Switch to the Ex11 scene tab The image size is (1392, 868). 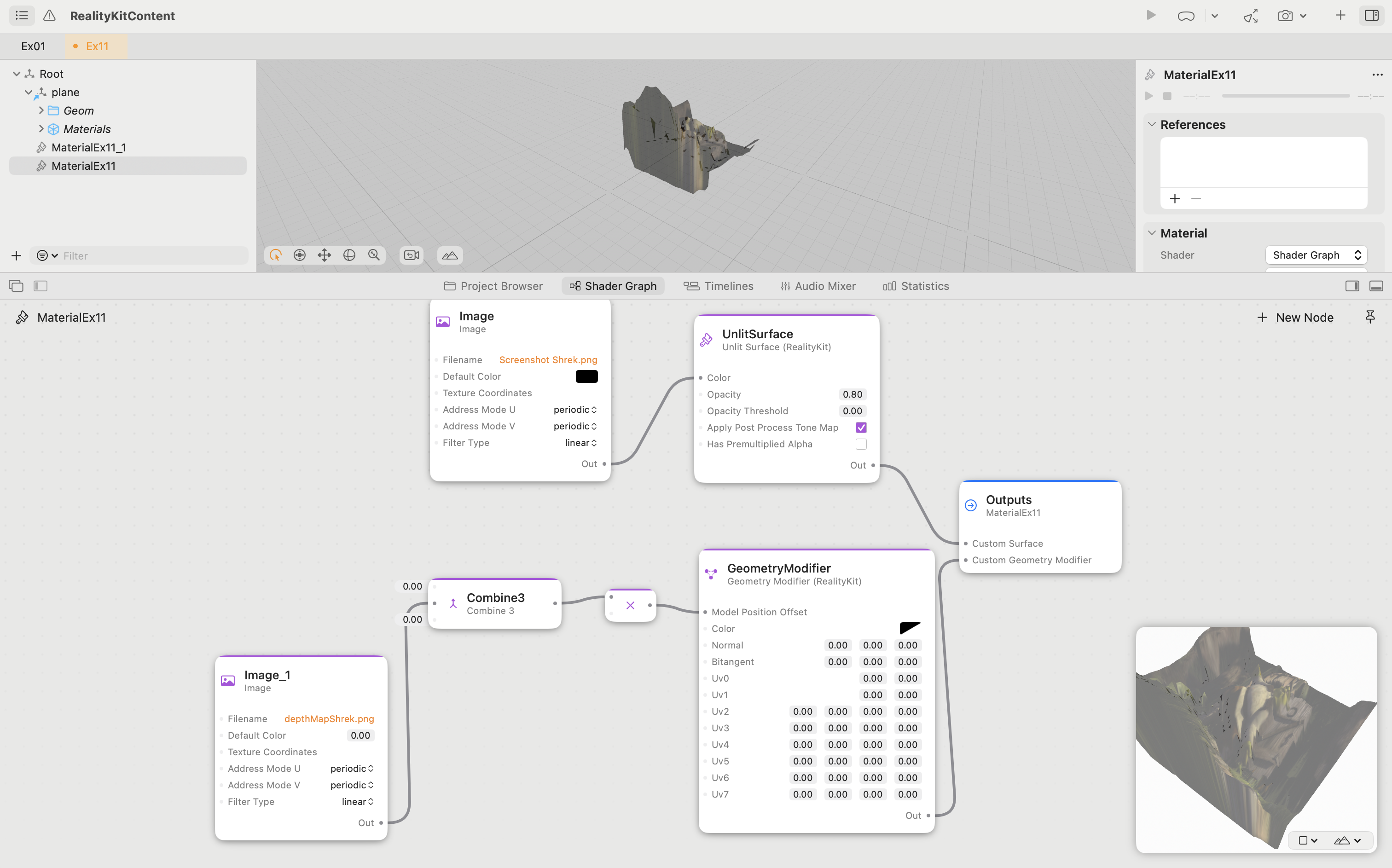click(x=96, y=46)
